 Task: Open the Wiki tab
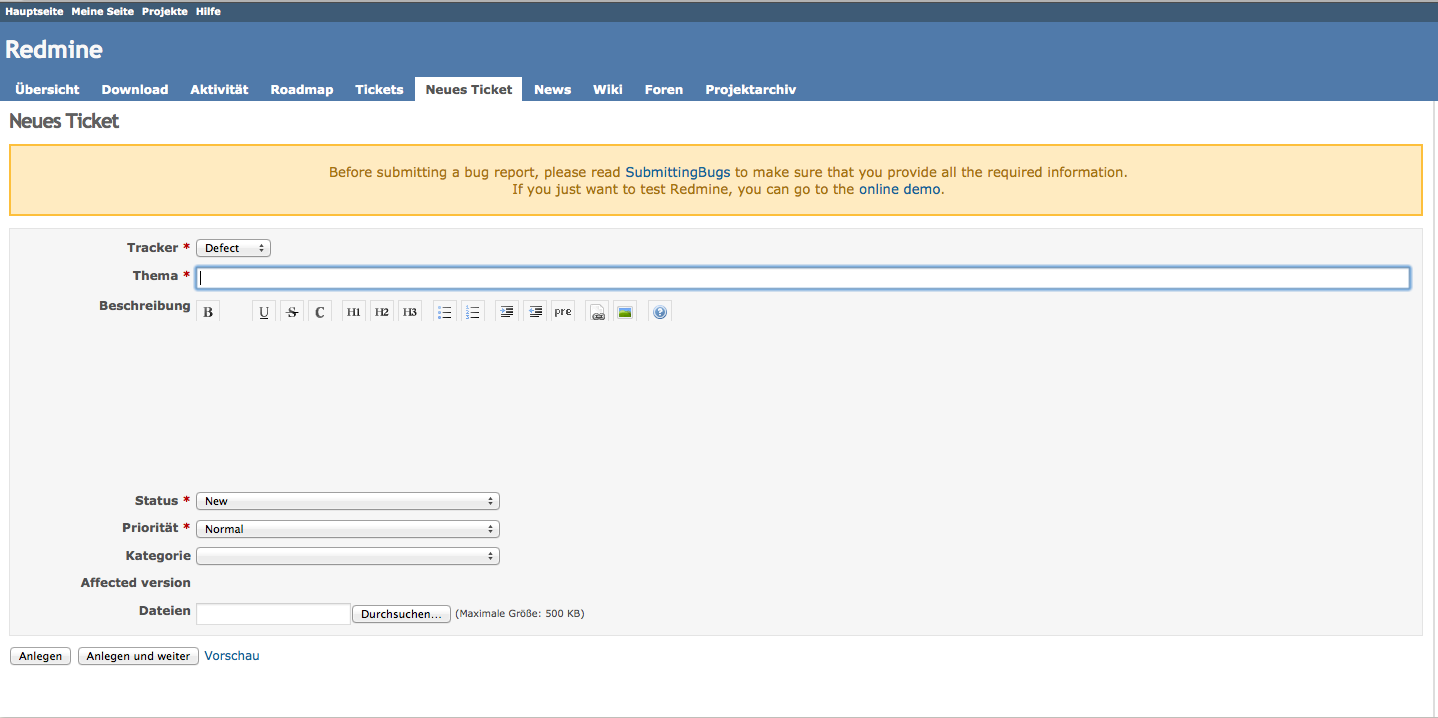coord(607,89)
